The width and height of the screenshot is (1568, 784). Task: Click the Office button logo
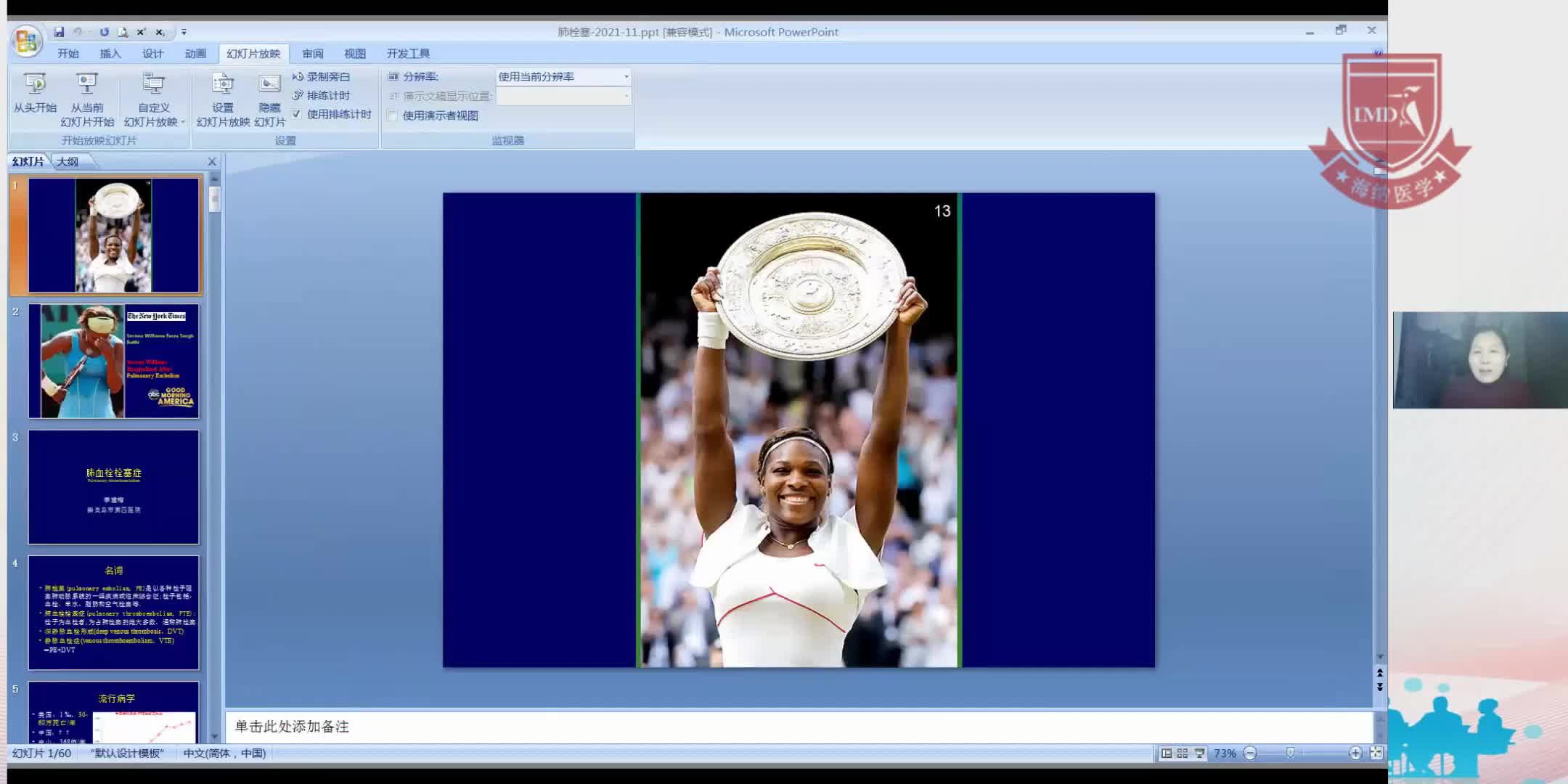(x=27, y=41)
